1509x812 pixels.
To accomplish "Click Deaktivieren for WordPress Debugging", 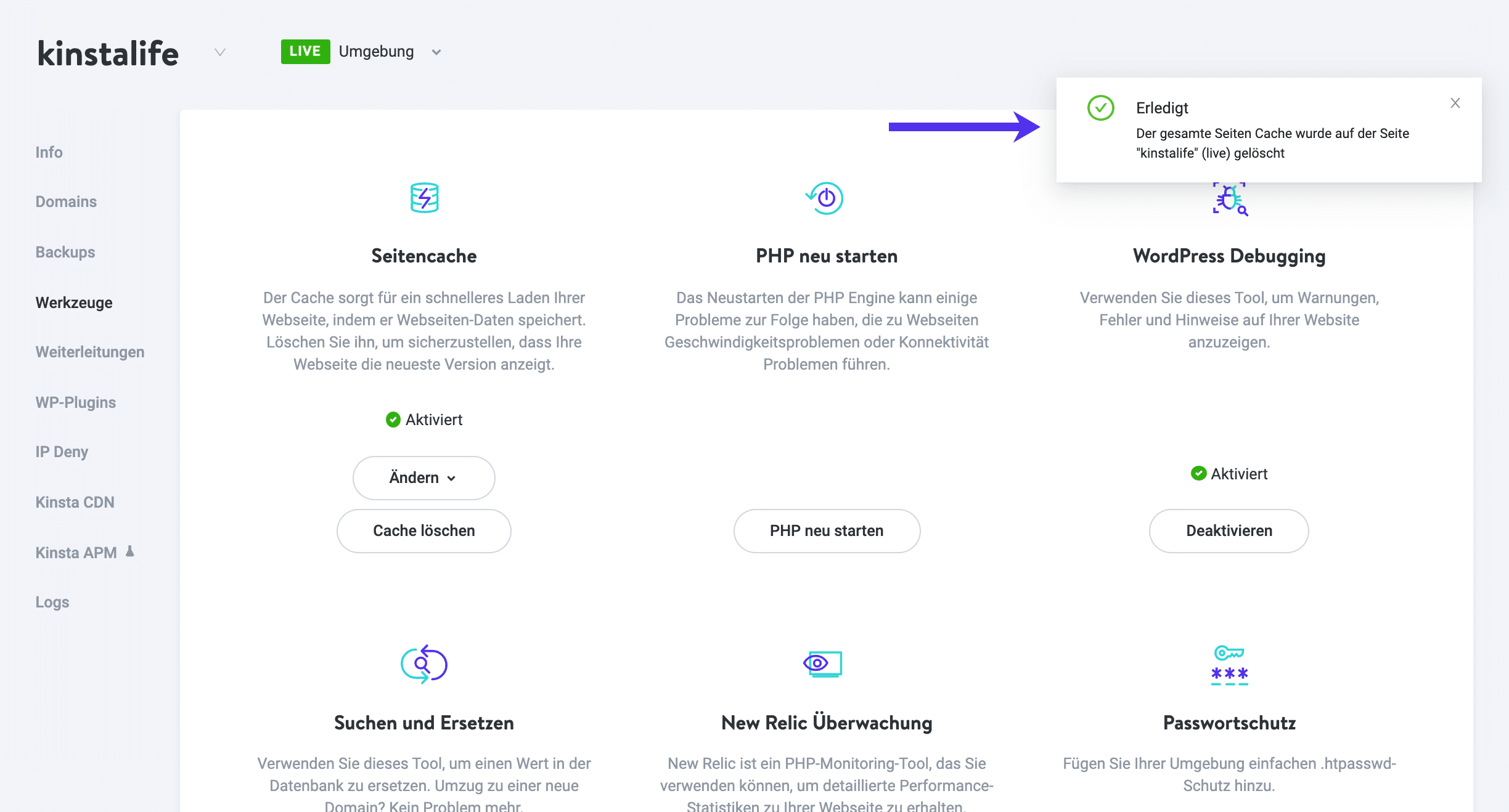I will 1229,530.
